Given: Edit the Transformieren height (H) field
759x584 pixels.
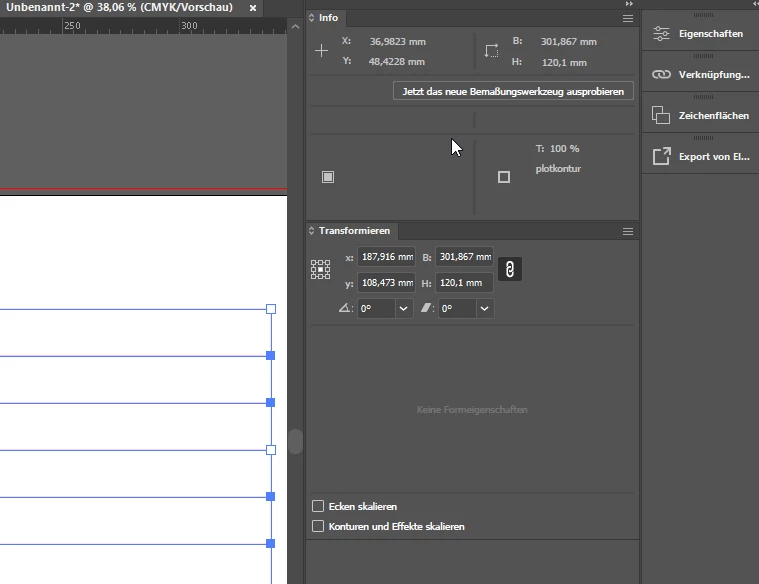Looking at the screenshot, I should point(465,282).
